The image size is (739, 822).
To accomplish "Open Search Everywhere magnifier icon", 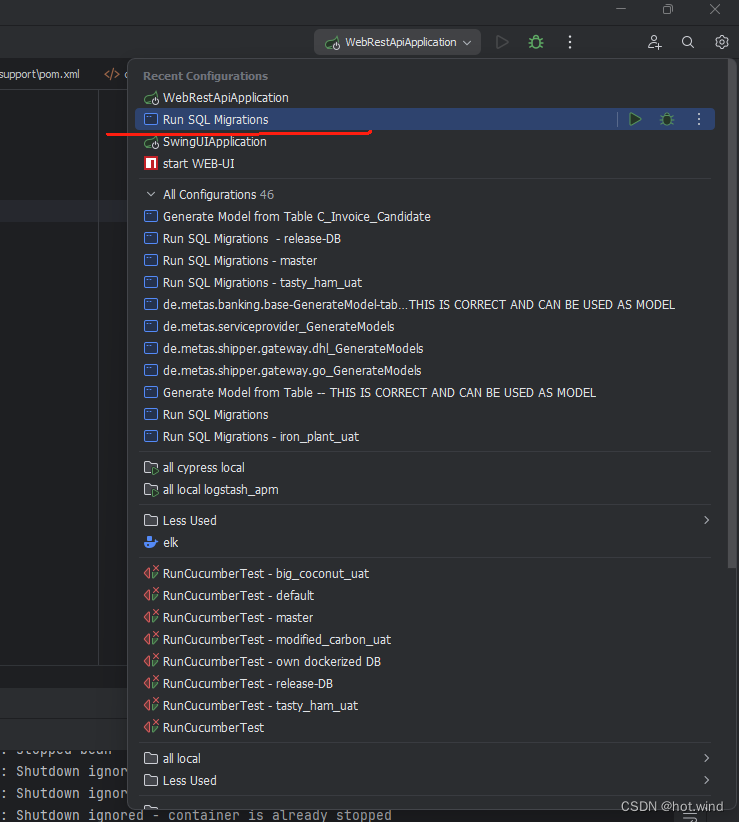I will point(688,42).
